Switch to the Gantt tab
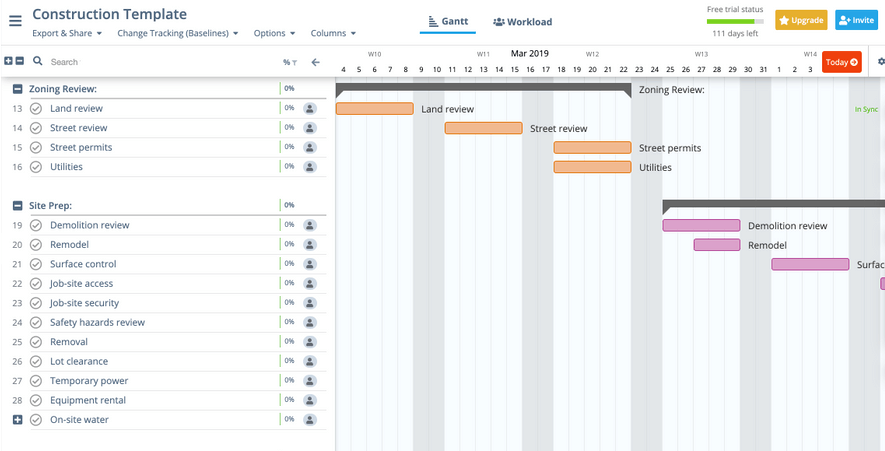The height and width of the screenshot is (451, 885). (x=448, y=22)
